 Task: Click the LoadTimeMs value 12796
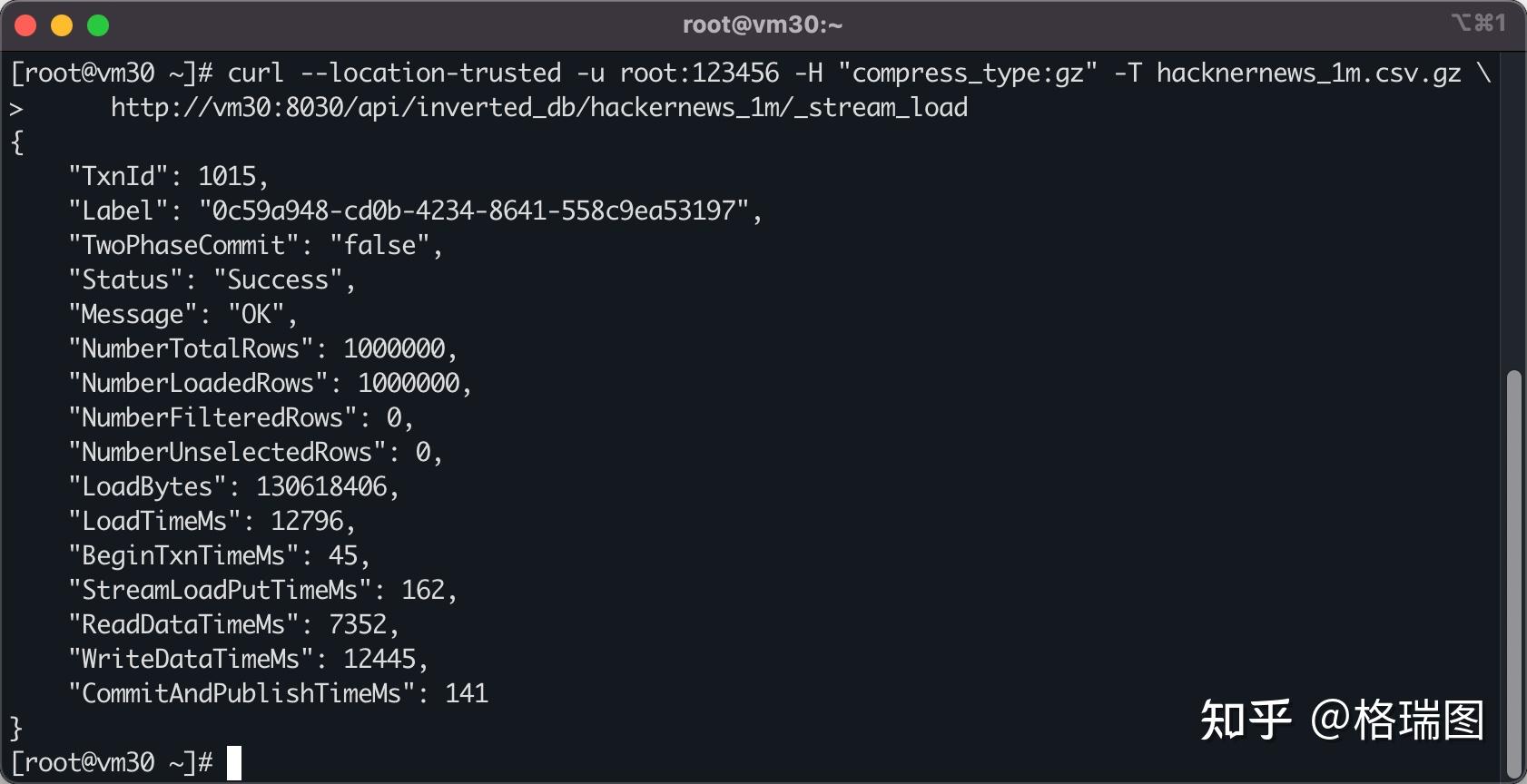pos(307,521)
